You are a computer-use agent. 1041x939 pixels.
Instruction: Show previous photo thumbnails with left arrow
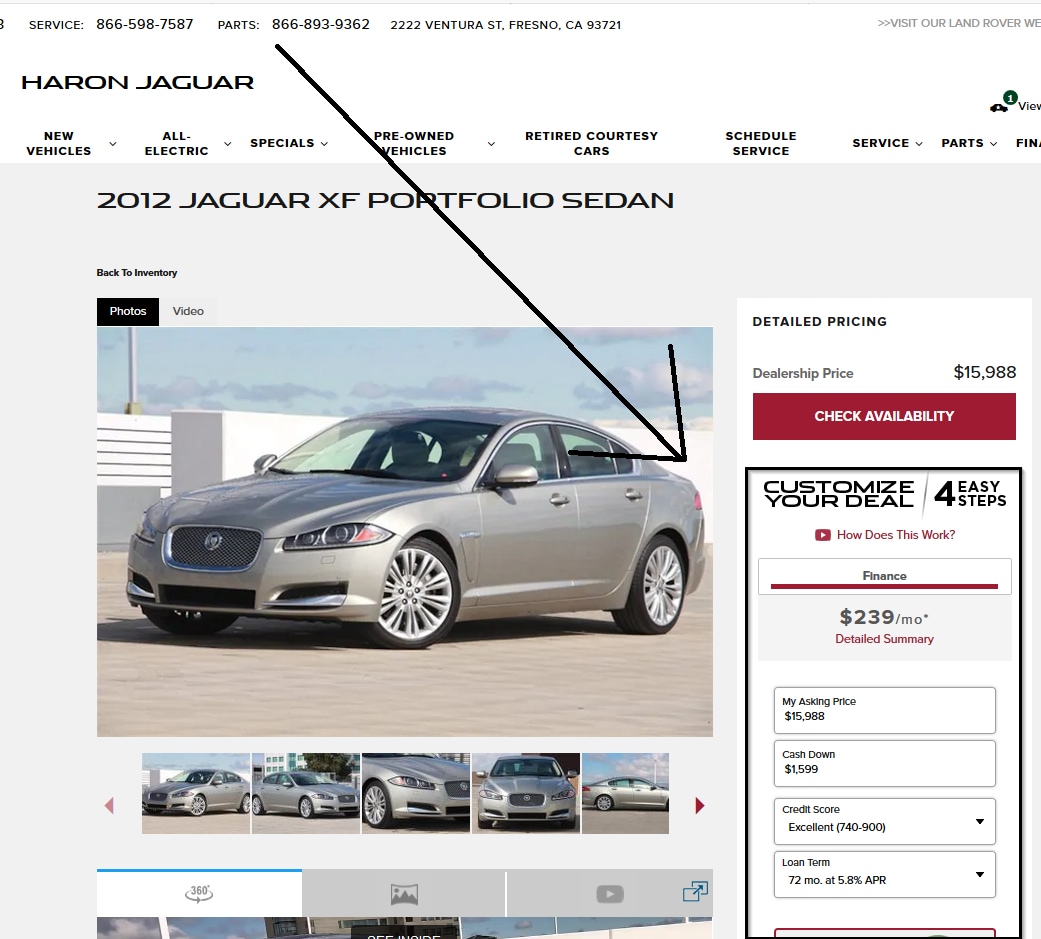pos(110,806)
